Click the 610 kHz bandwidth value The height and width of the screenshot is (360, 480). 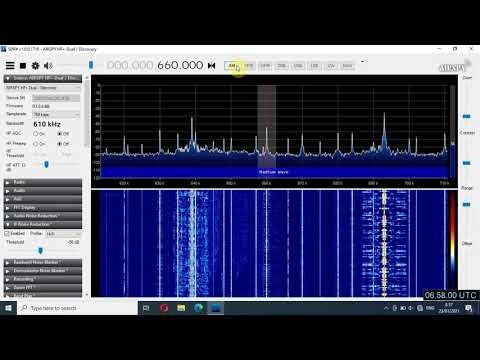[x=47, y=124]
